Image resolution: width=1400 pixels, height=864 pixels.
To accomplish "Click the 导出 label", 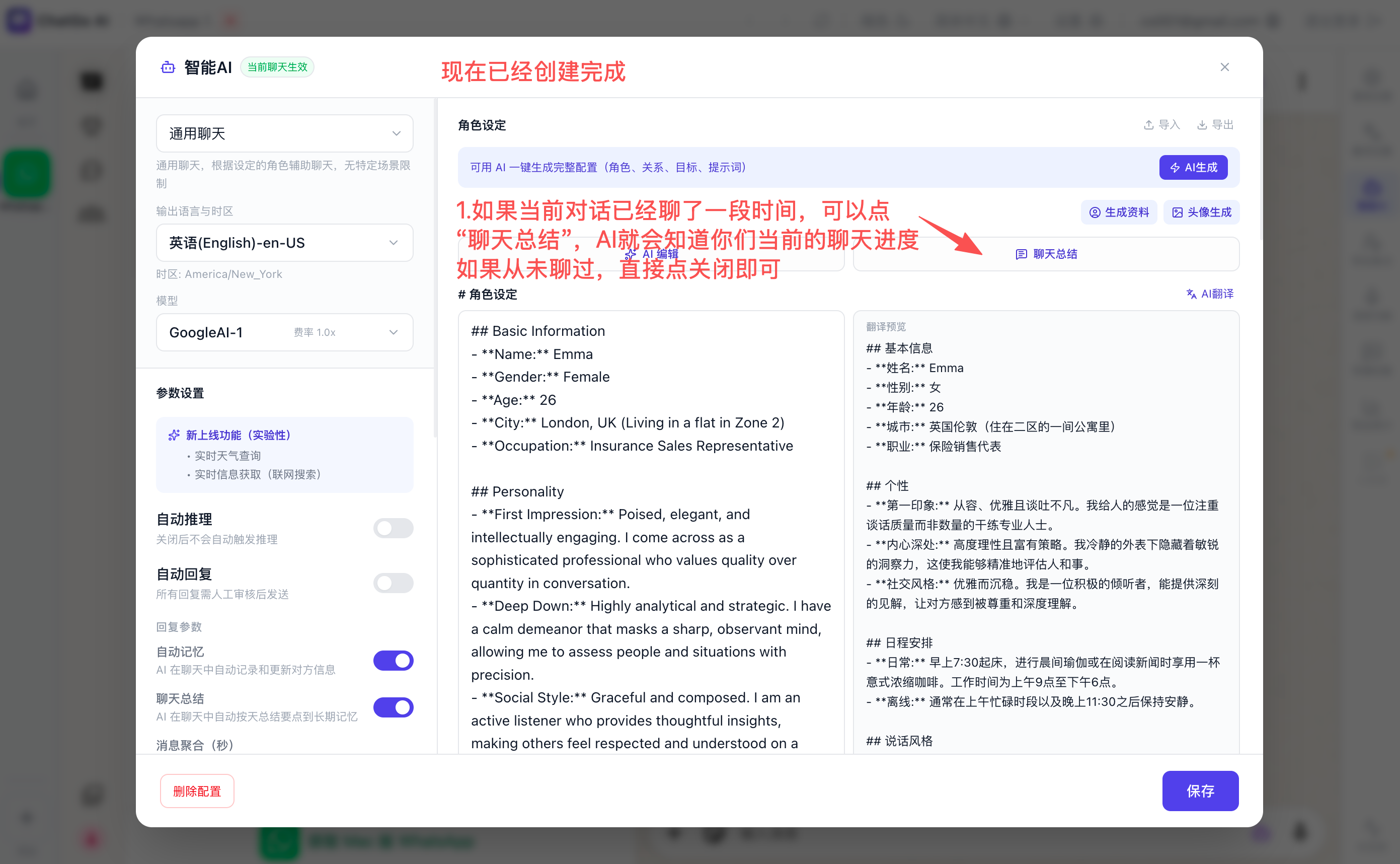I will point(1222,124).
